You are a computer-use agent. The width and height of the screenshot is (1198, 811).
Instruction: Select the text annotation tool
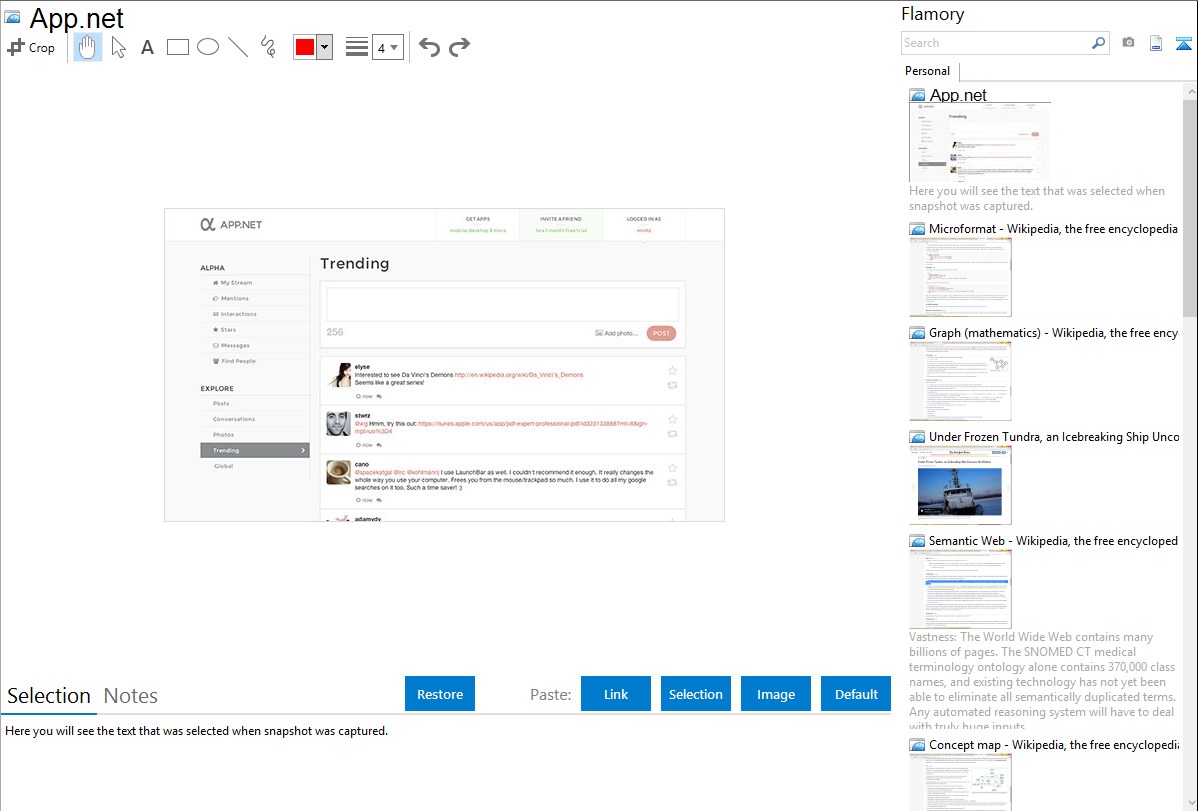(x=147, y=47)
